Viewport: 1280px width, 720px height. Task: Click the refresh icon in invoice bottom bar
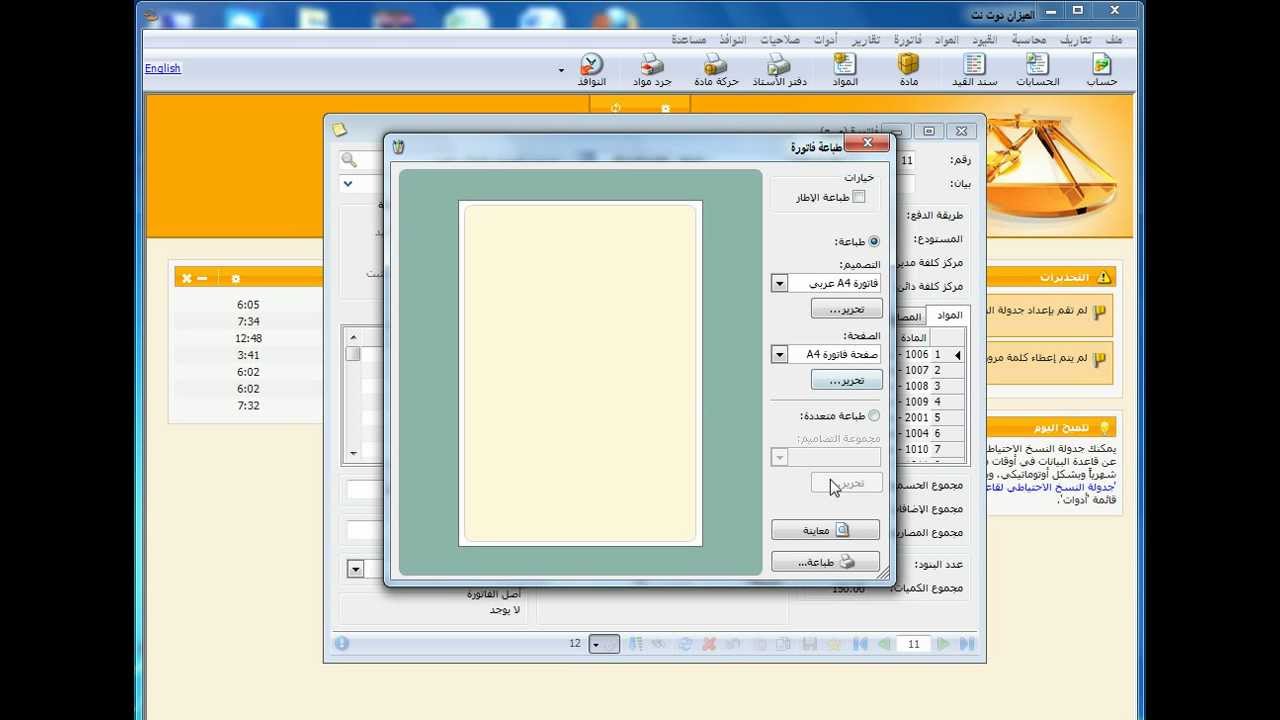tap(685, 644)
